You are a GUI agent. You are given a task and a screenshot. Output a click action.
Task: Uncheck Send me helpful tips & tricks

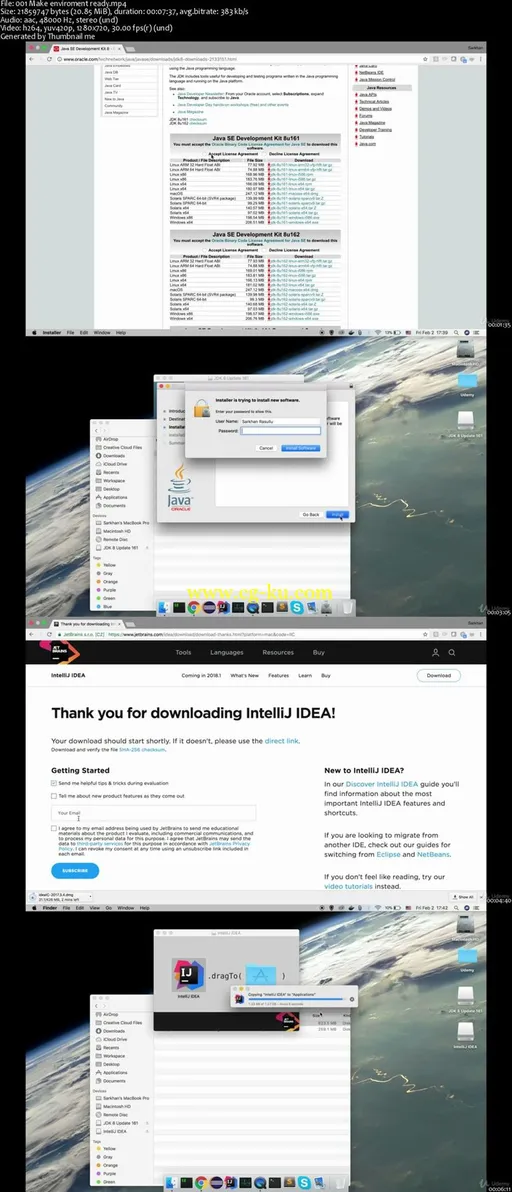click(54, 783)
